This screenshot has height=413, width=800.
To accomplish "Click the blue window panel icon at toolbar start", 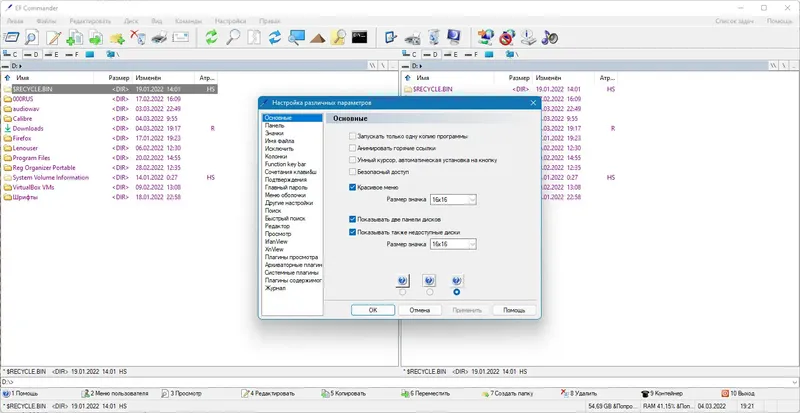I will click(x=11, y=37).
